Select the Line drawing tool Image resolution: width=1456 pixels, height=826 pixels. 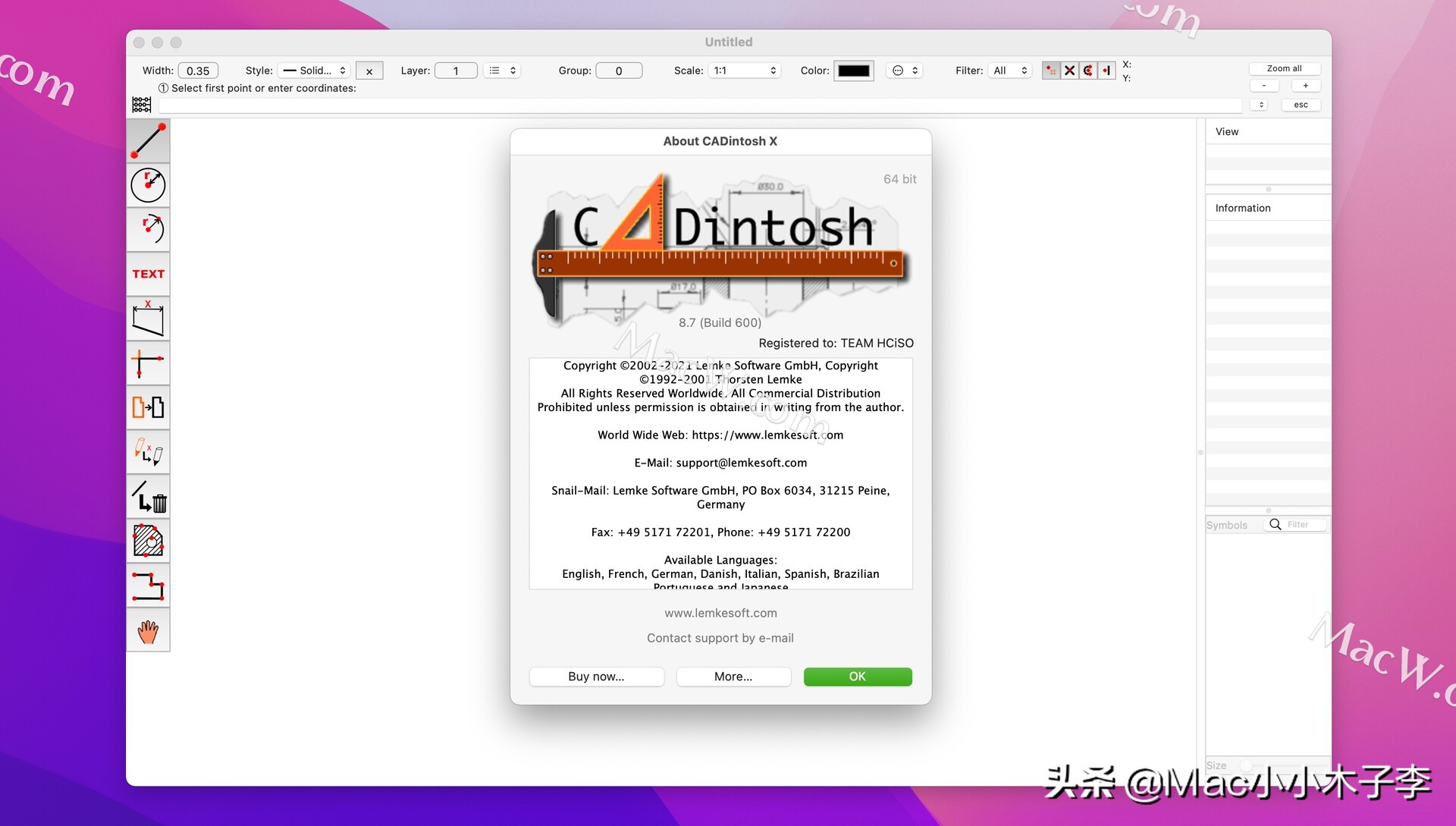point(148,141)
